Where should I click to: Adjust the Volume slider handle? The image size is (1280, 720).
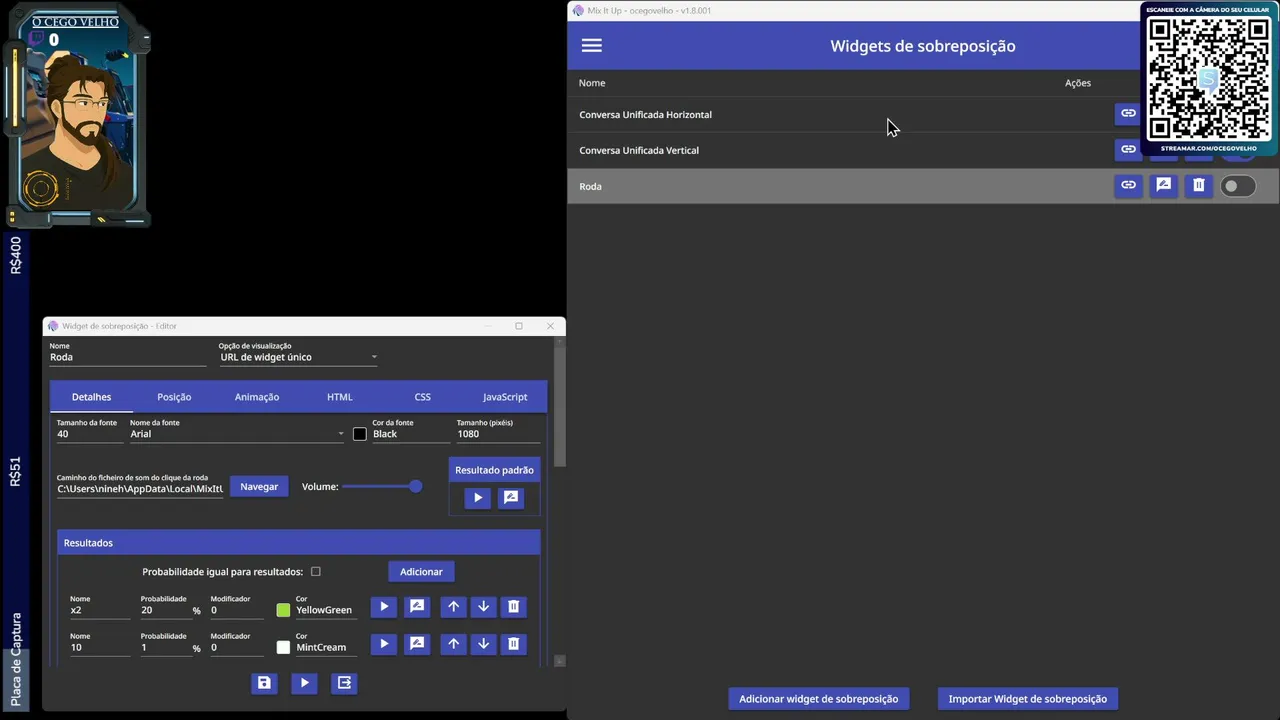pyautogui.click(x=415, y=486)
